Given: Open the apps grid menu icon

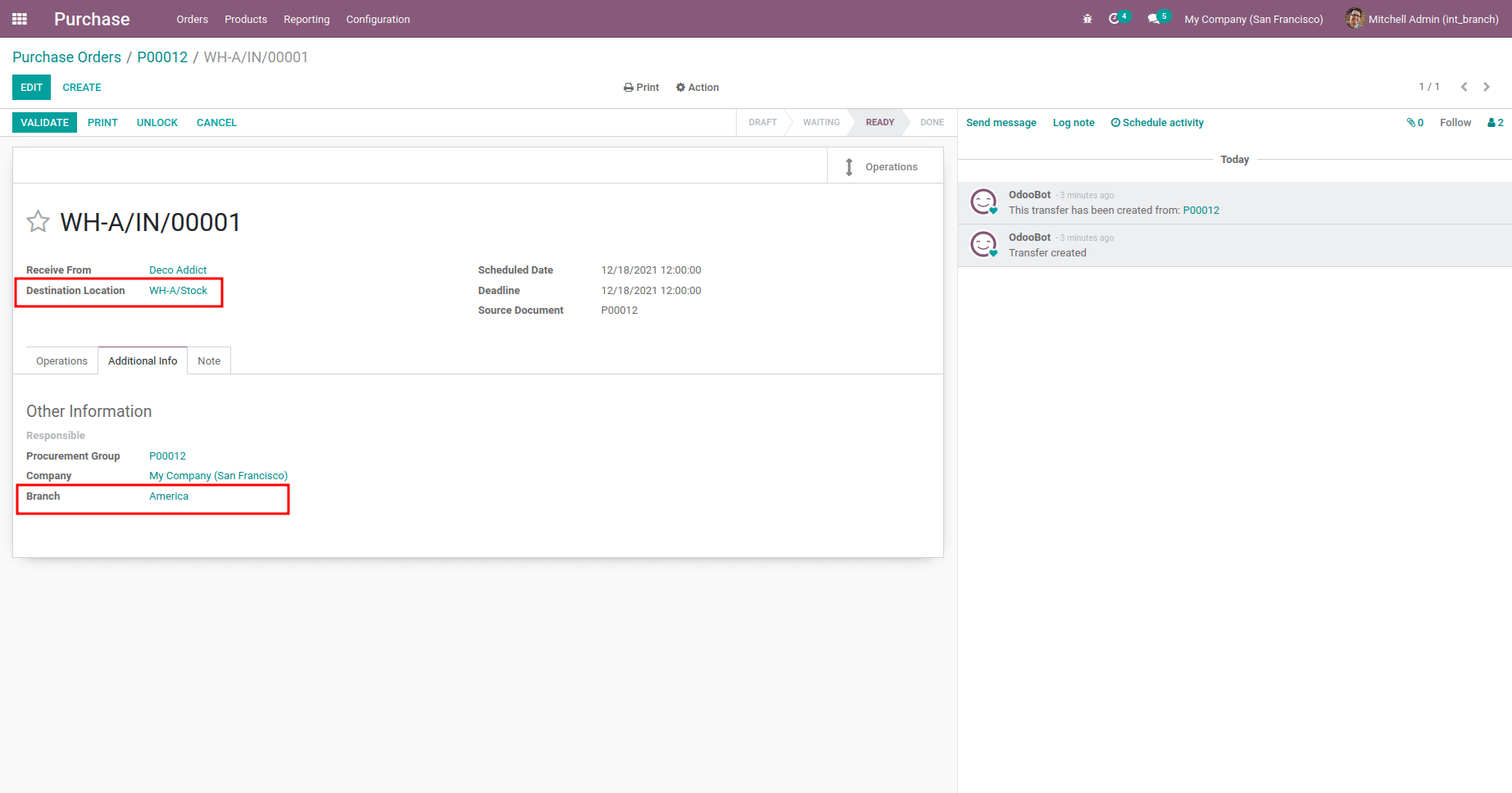Looking at the screenshot, I should coord(20,19).
